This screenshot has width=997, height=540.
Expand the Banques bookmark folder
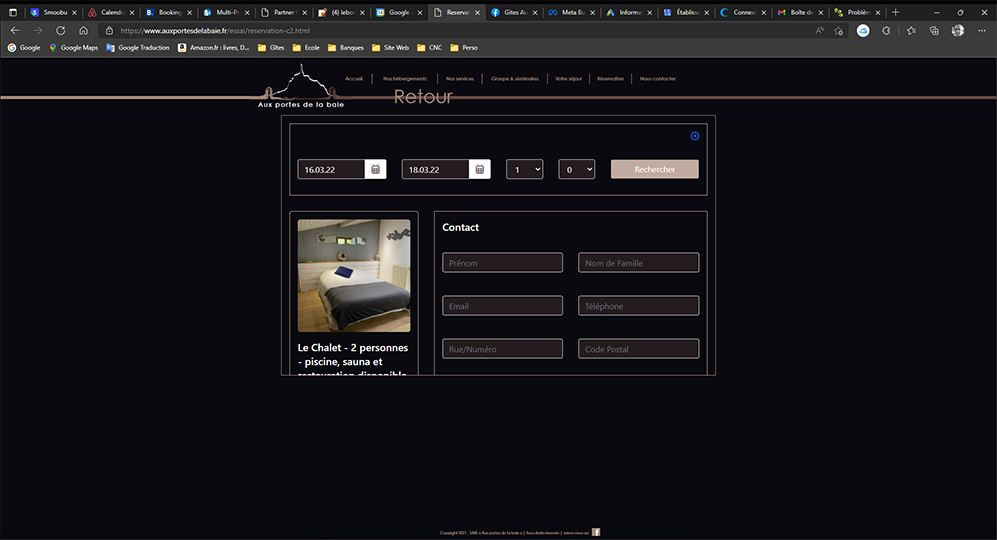click(x=346, y=48)
